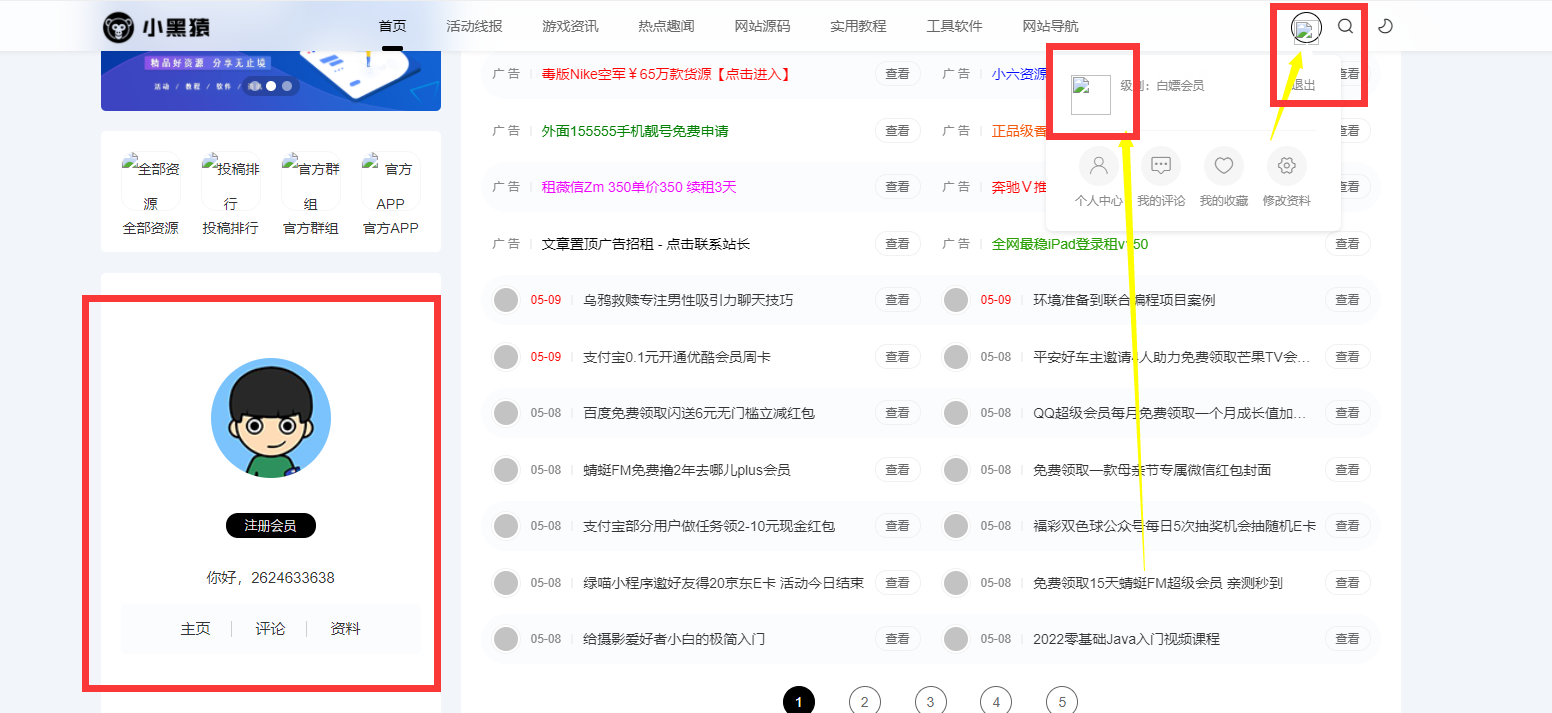Open 实用教程 nav tab

tap(859, 26)
